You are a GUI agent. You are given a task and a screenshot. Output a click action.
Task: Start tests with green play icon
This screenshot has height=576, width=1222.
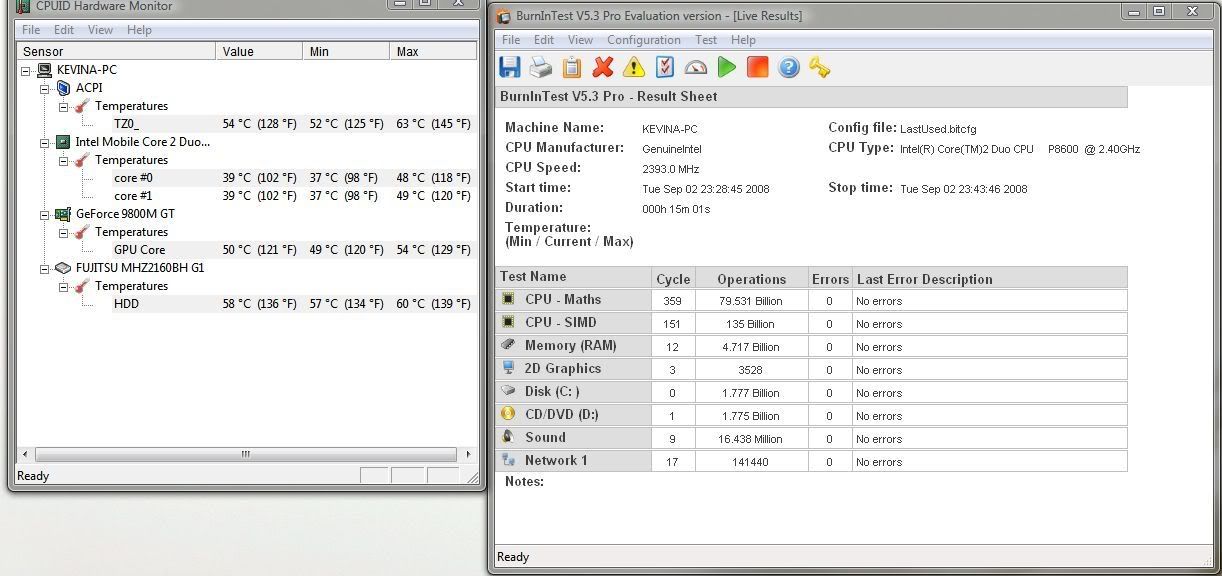(x=727, y=67)
